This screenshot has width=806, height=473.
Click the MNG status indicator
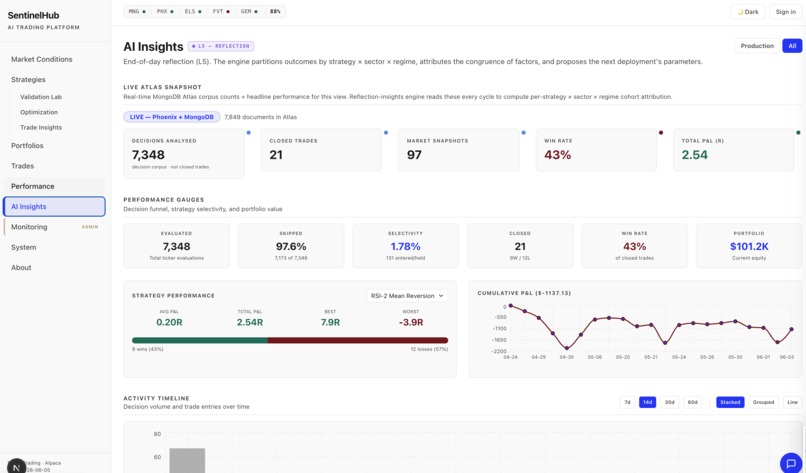[137, 11]
